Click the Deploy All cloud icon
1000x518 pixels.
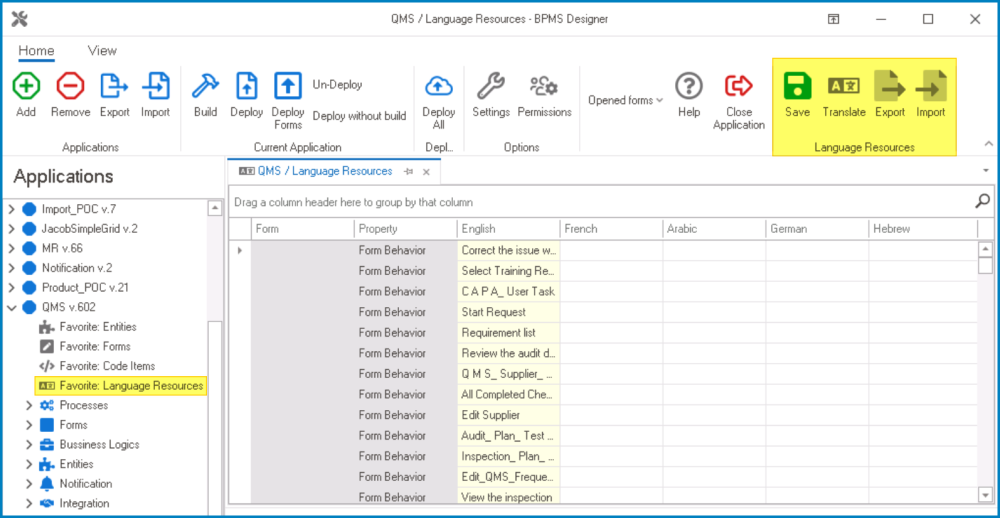[x=438, y=87]
